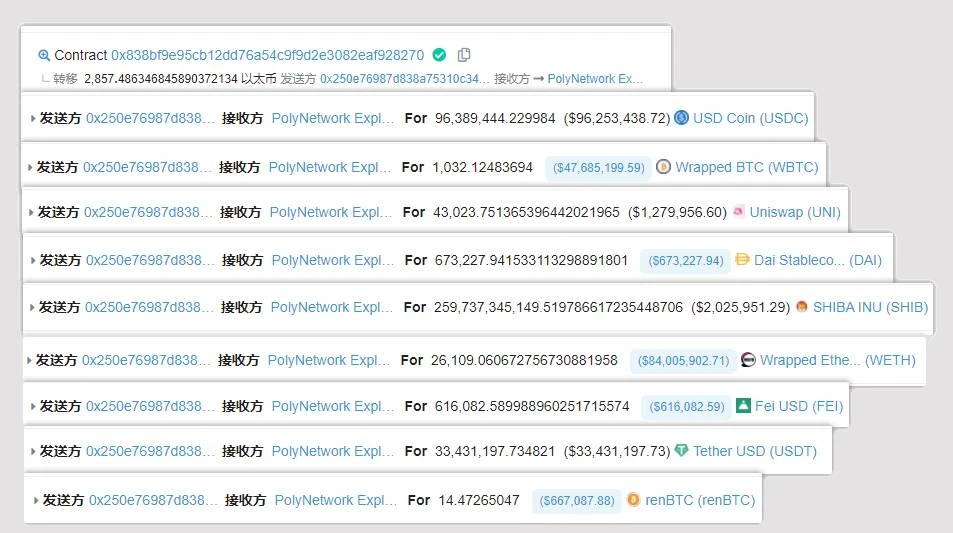The width and height of the screenshot is (953, 533).
Task: Click the ($47,685,199.59) value badge
Action: [599, 168]
